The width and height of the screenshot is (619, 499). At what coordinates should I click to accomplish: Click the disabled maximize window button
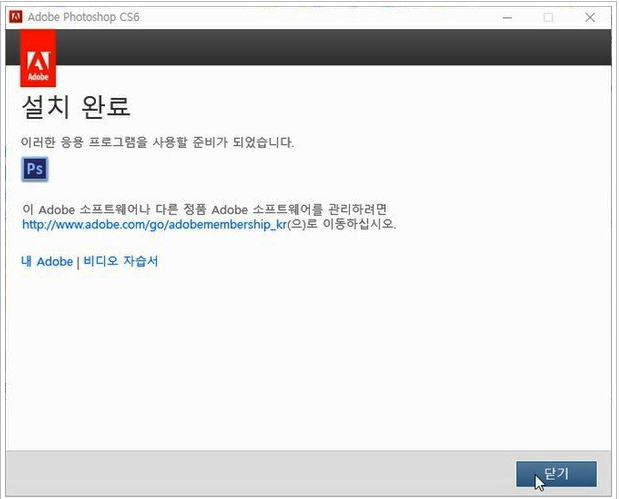pos(548,17)
